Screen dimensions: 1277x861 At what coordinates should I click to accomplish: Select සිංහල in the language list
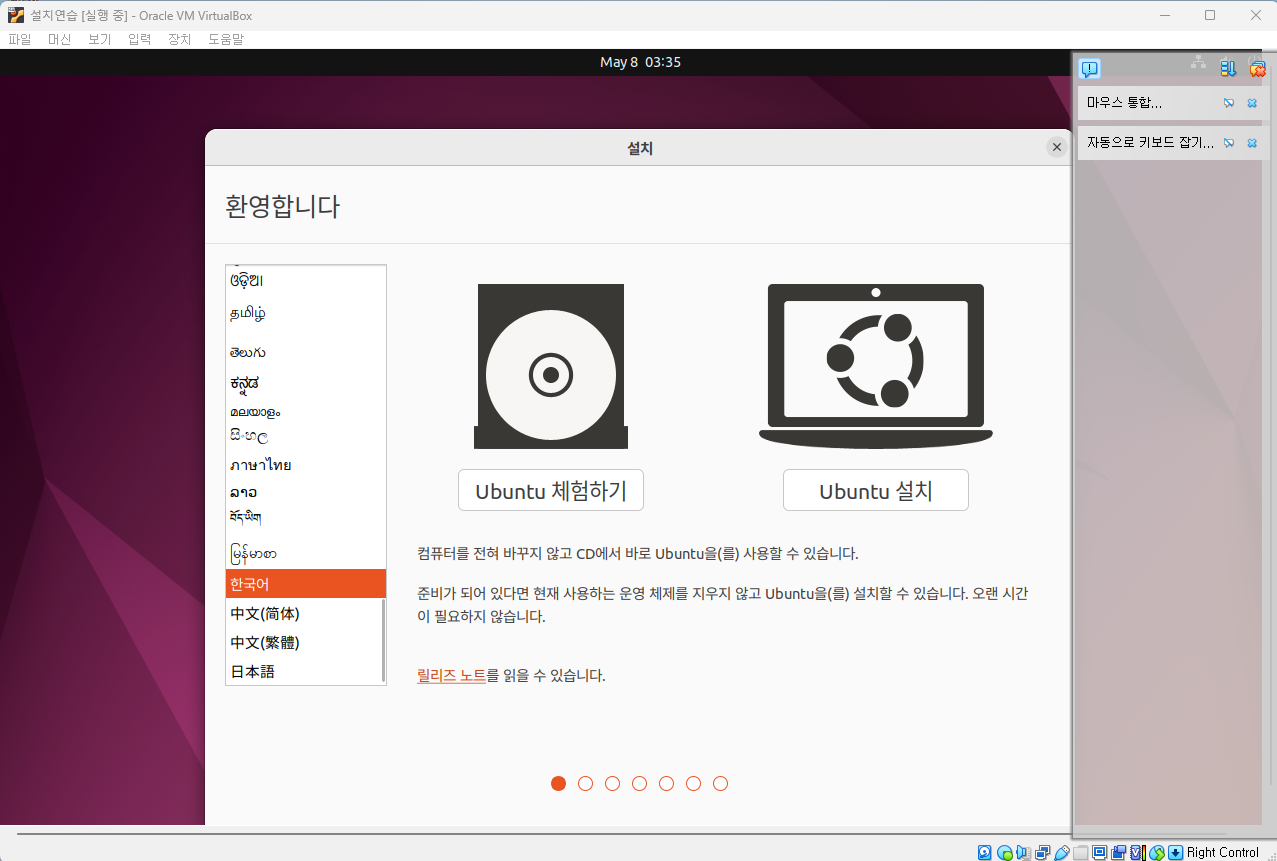(305, 437)
